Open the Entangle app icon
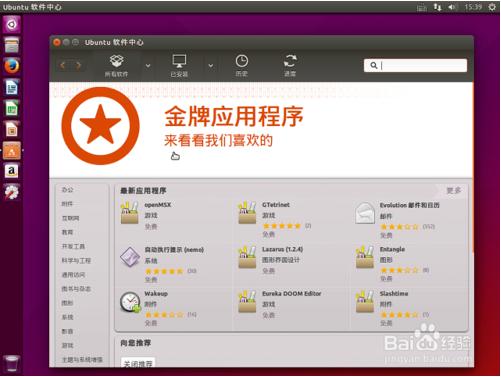The height and width of the screenshot is (377, 501). (x=365, y=257)
